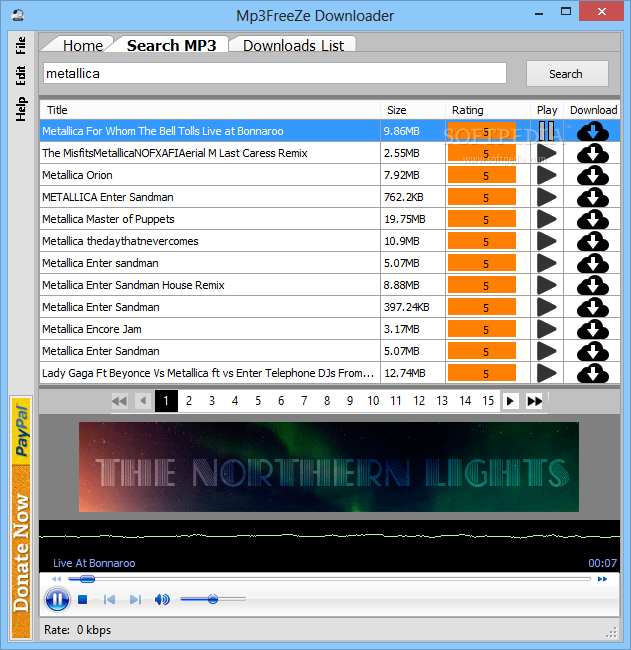The height and width of the screenshot is (650, 631).
Task: Download the Lady Gaga Ft Beyonce mashup
Action: (593, 373)
